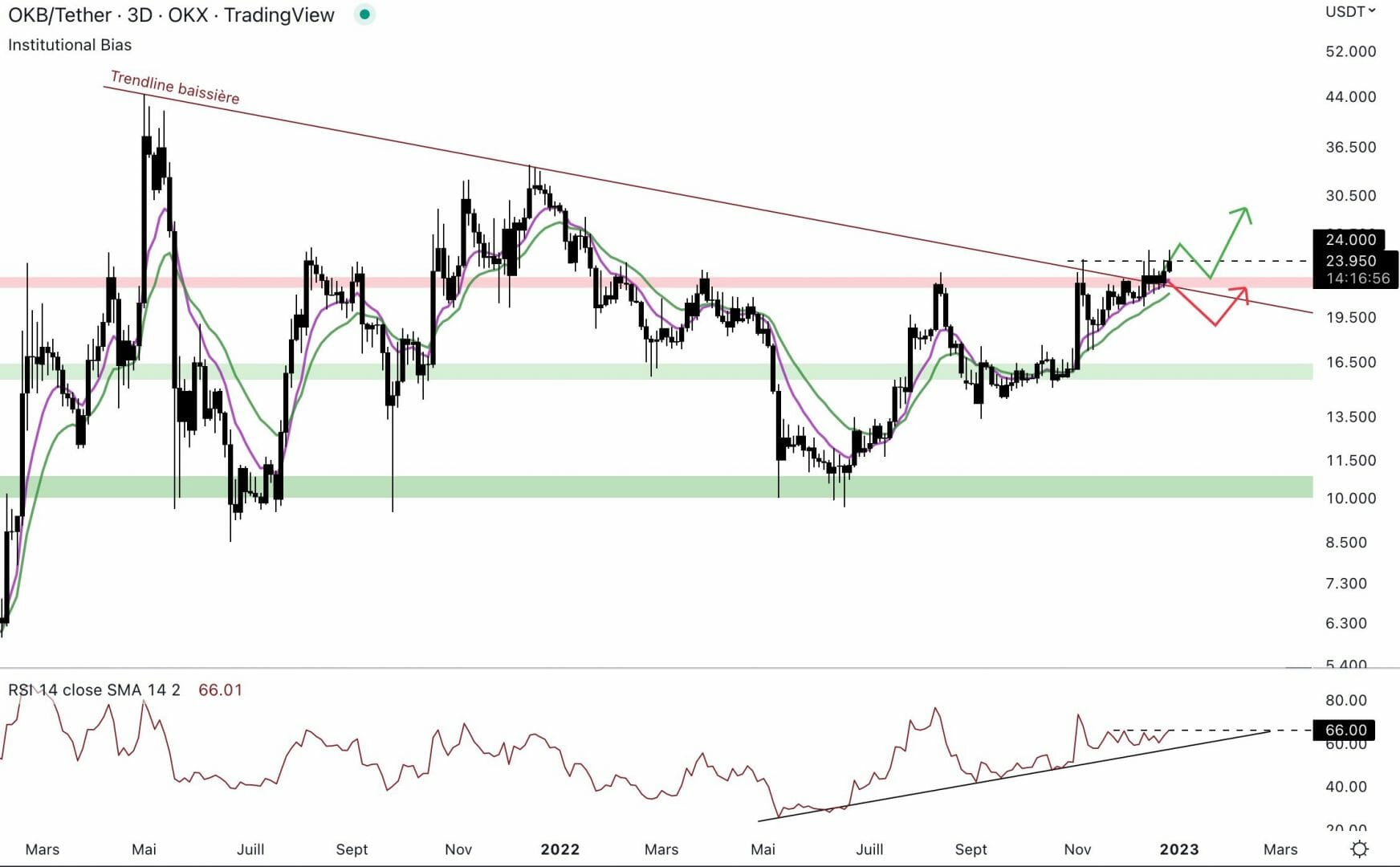Click the RSI 66.00 value label
The height and width of the screenshot is (867, 1400).
pyautogui.click(x=1345, y=730)
